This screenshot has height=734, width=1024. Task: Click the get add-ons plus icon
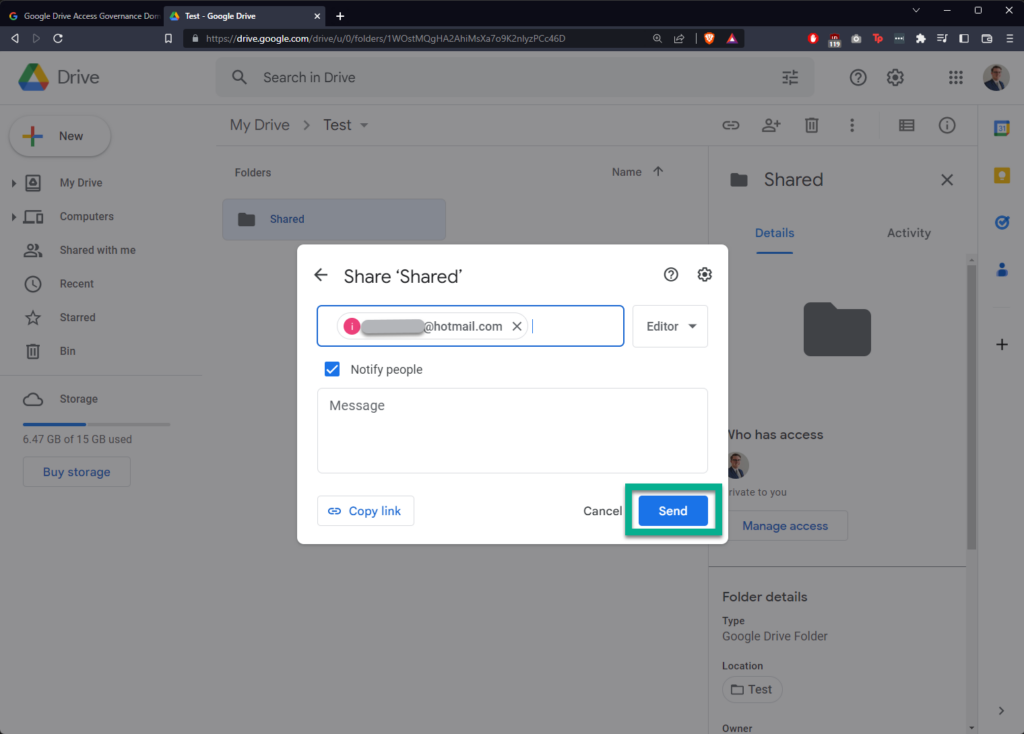coord(1002,344)
